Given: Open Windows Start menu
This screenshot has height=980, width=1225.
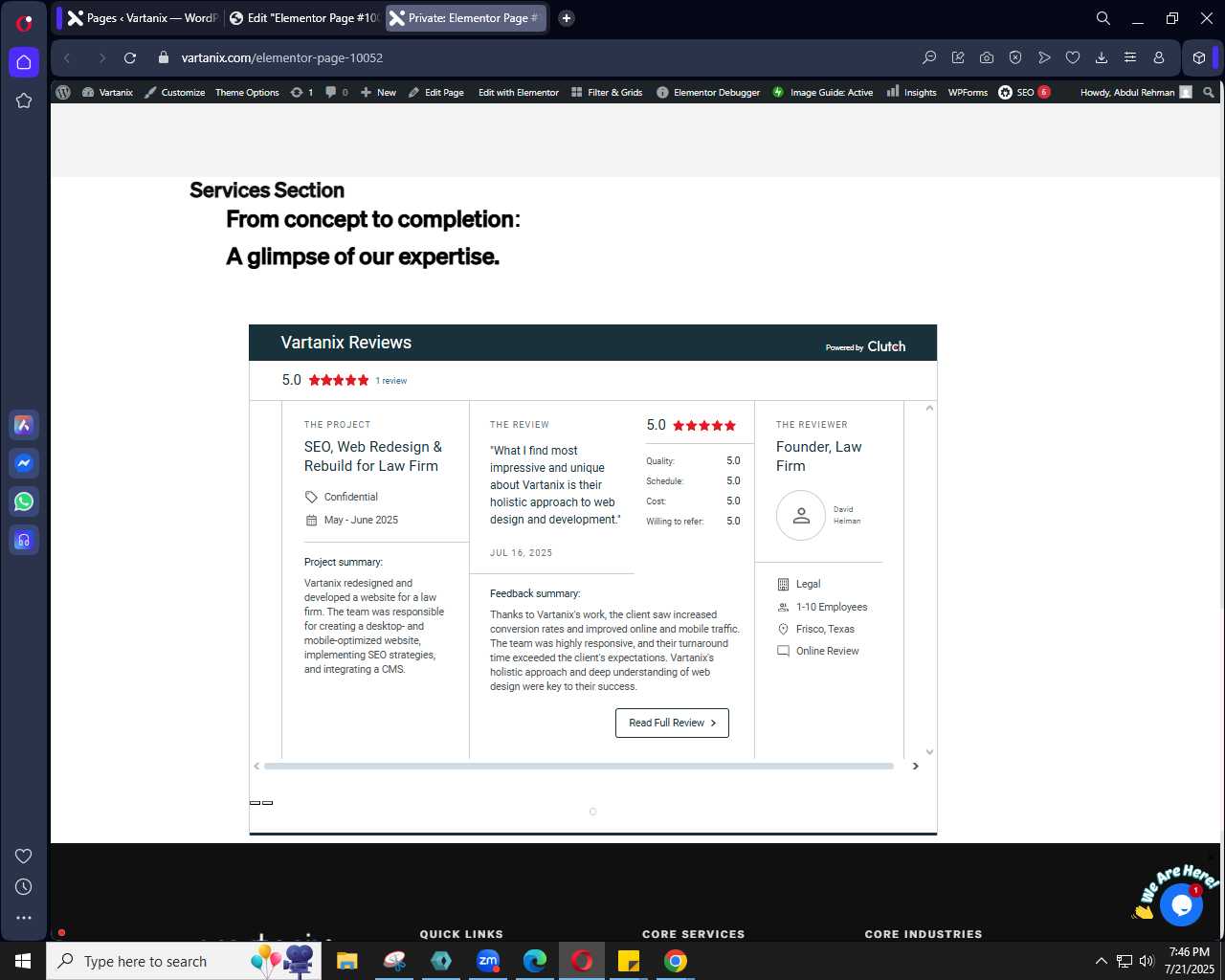Looking at the screenshot, I should pyautogui.click(x=23, y=961).
